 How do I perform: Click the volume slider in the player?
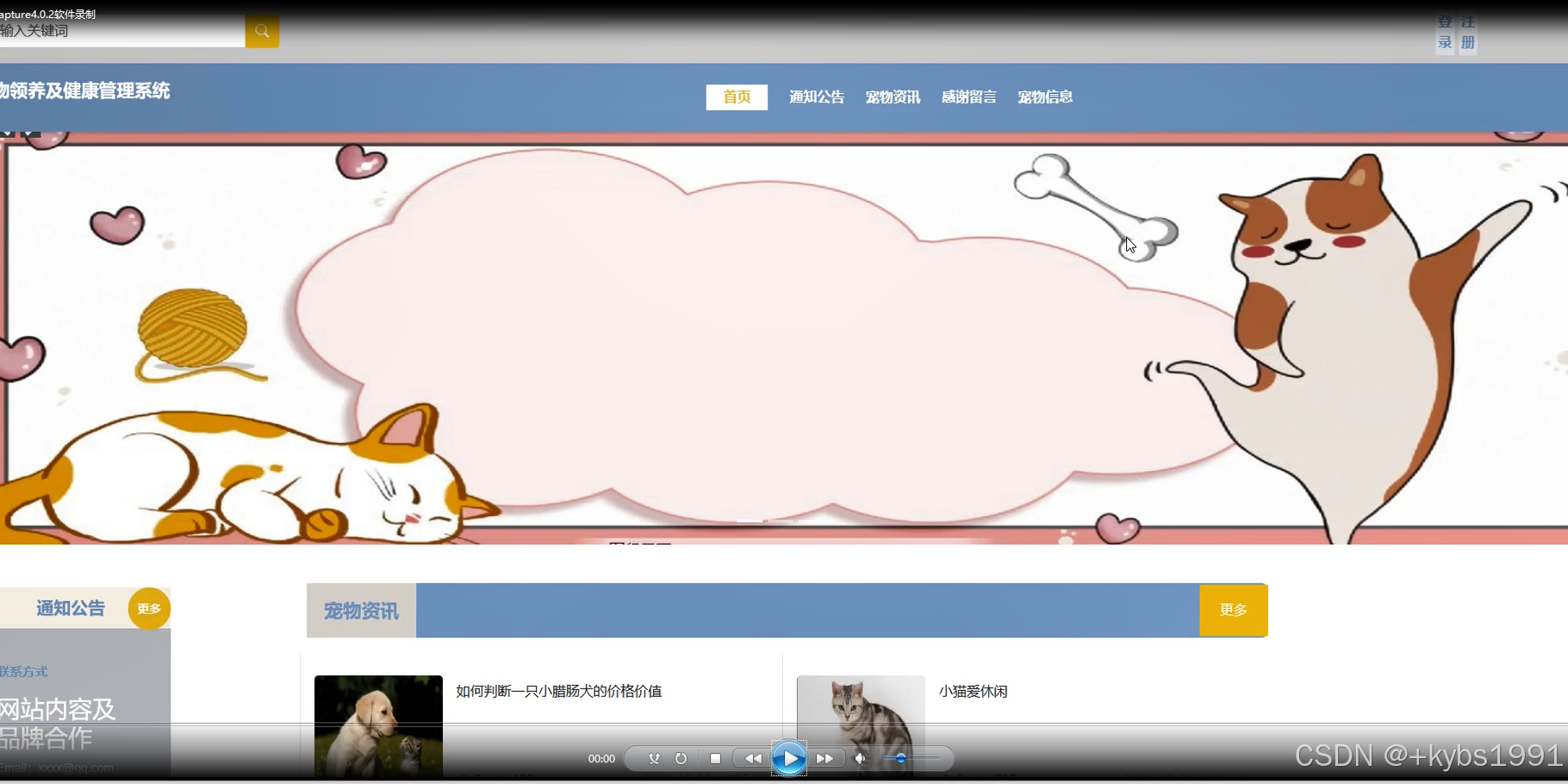coord(912,759)
